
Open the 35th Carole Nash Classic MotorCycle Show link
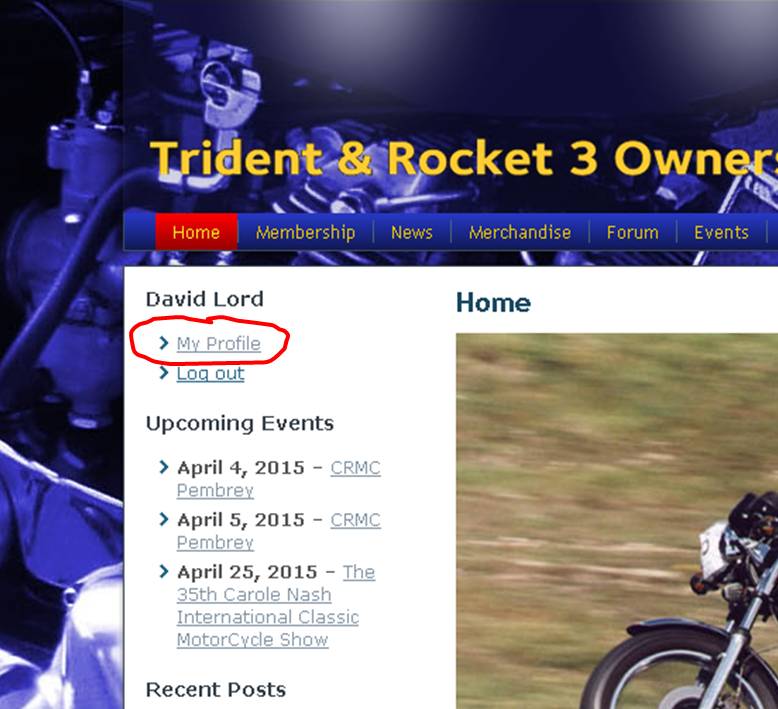click(268, 606)
